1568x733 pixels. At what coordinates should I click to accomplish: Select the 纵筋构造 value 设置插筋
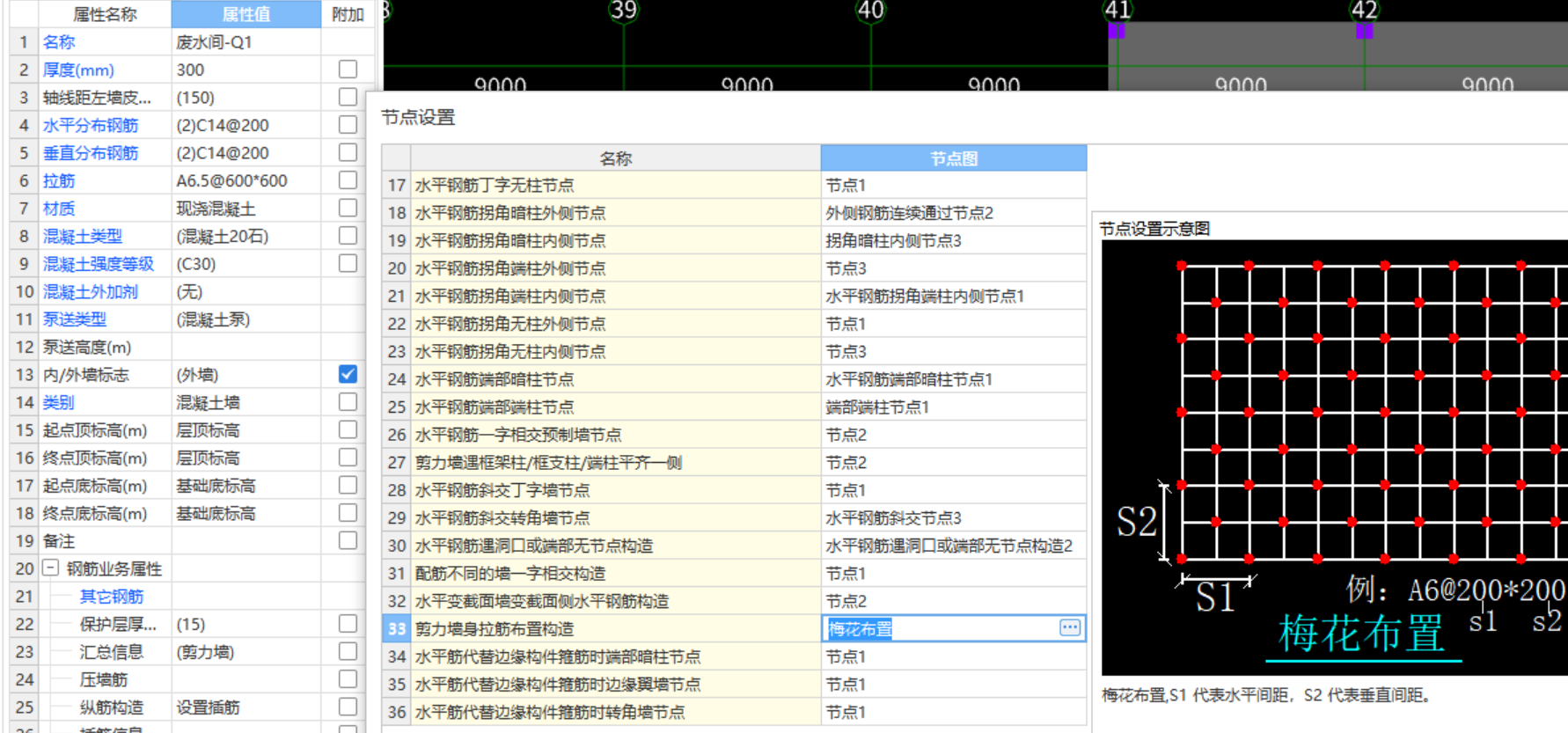(246, 707)
